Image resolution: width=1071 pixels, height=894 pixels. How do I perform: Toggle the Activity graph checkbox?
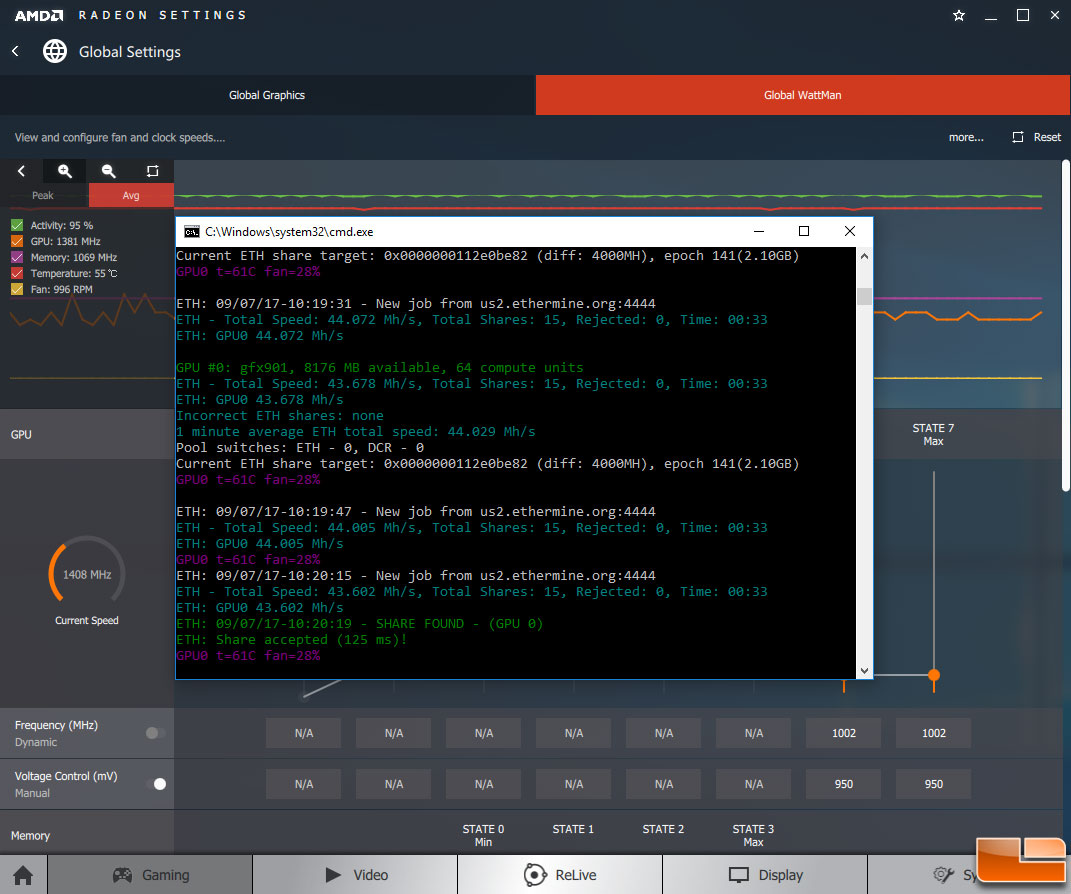coord(17,225)
